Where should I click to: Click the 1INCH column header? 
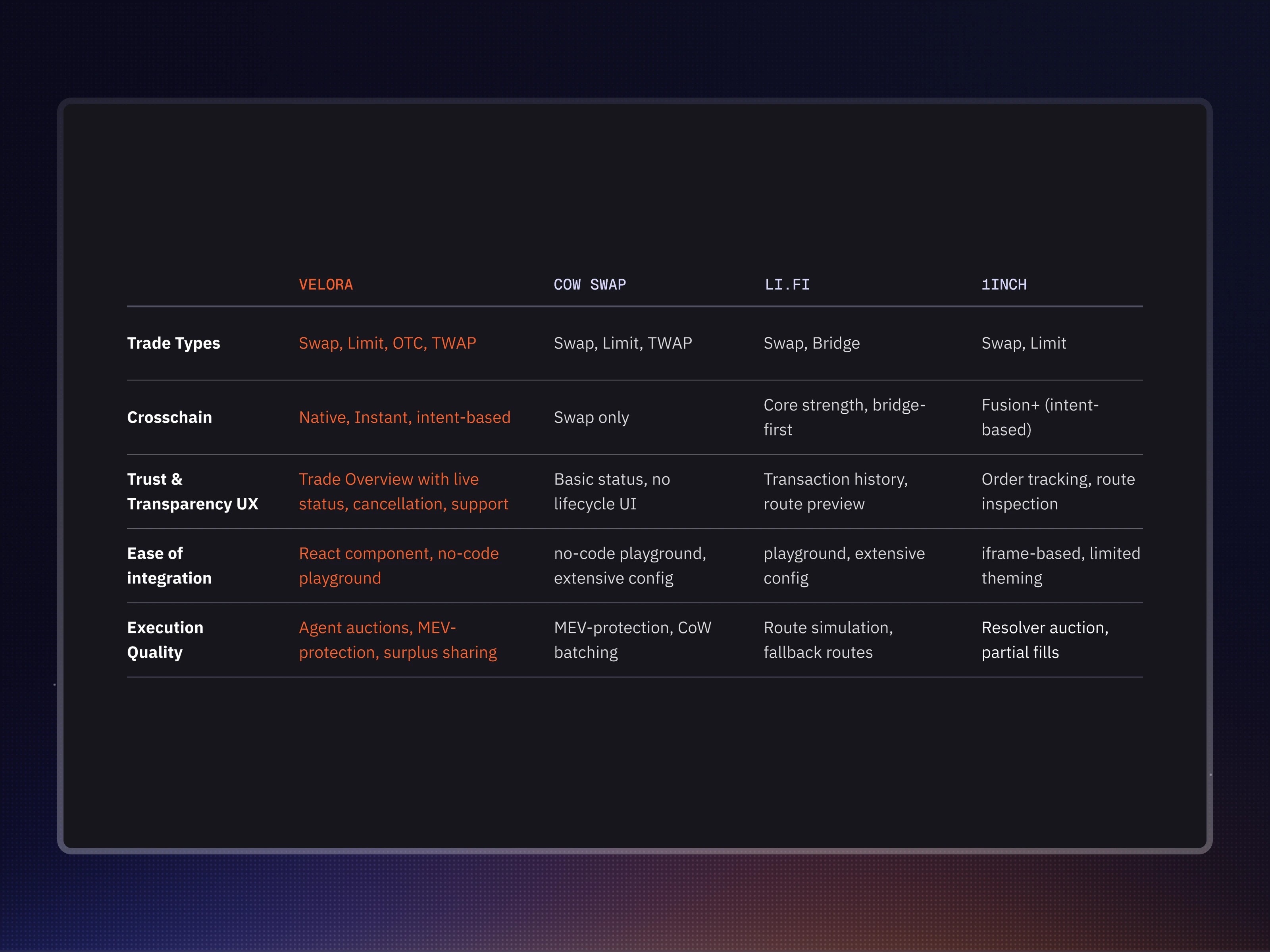[1004, 285]
